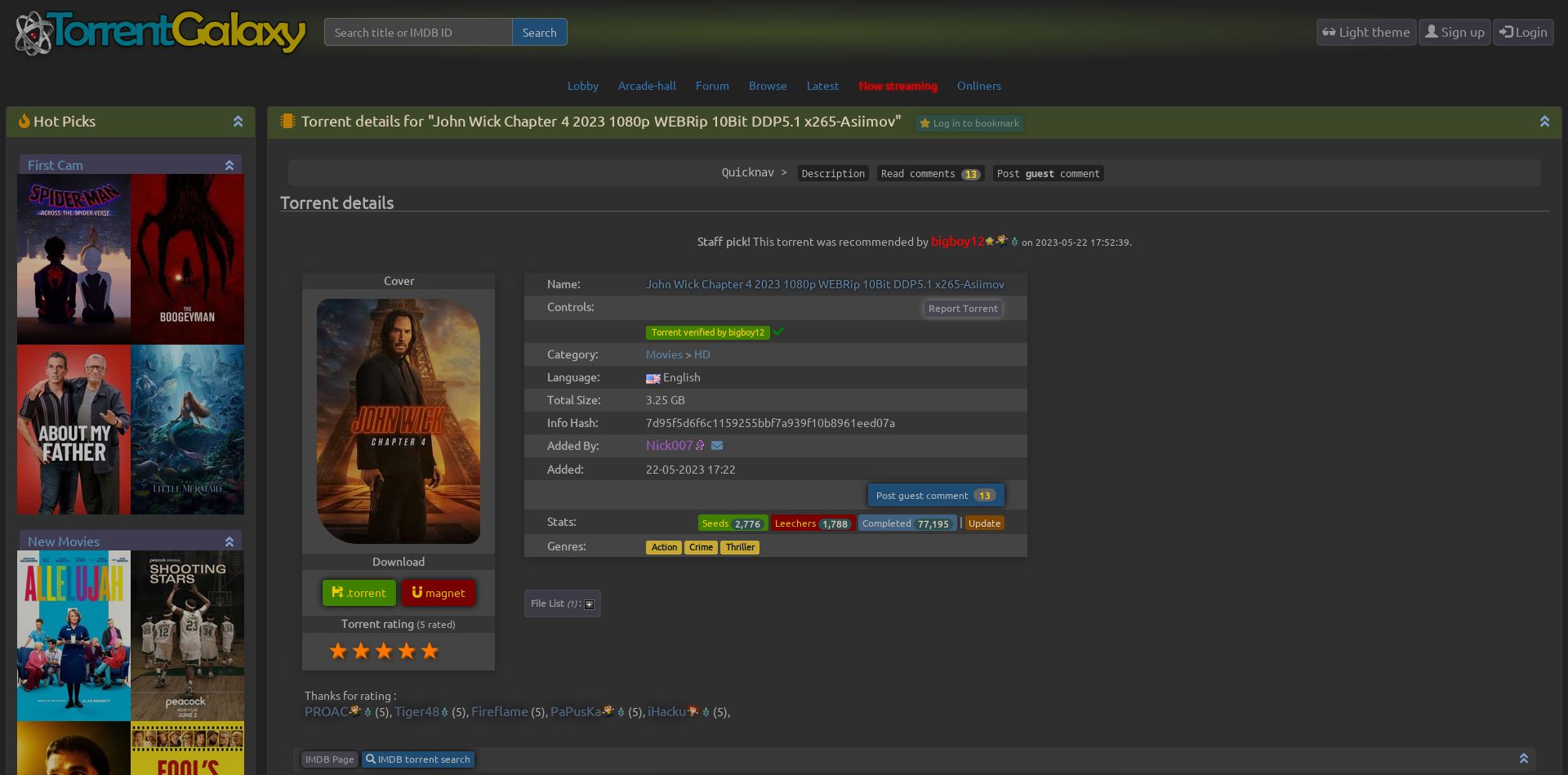Jump to Description in Quicknav
Image resolution: width=1568 pixels, height=775 pixels.
pos(833,173)
